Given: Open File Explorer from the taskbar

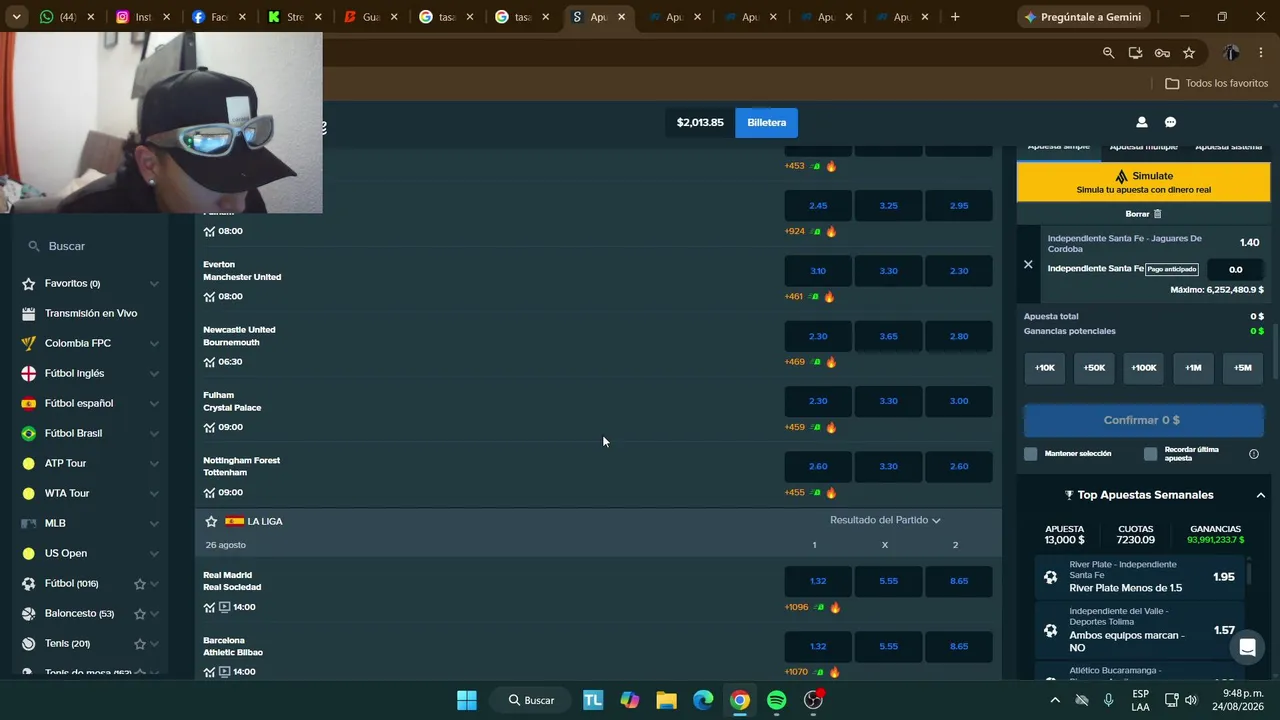Looking at the screenshot, I should click(666, 700).
